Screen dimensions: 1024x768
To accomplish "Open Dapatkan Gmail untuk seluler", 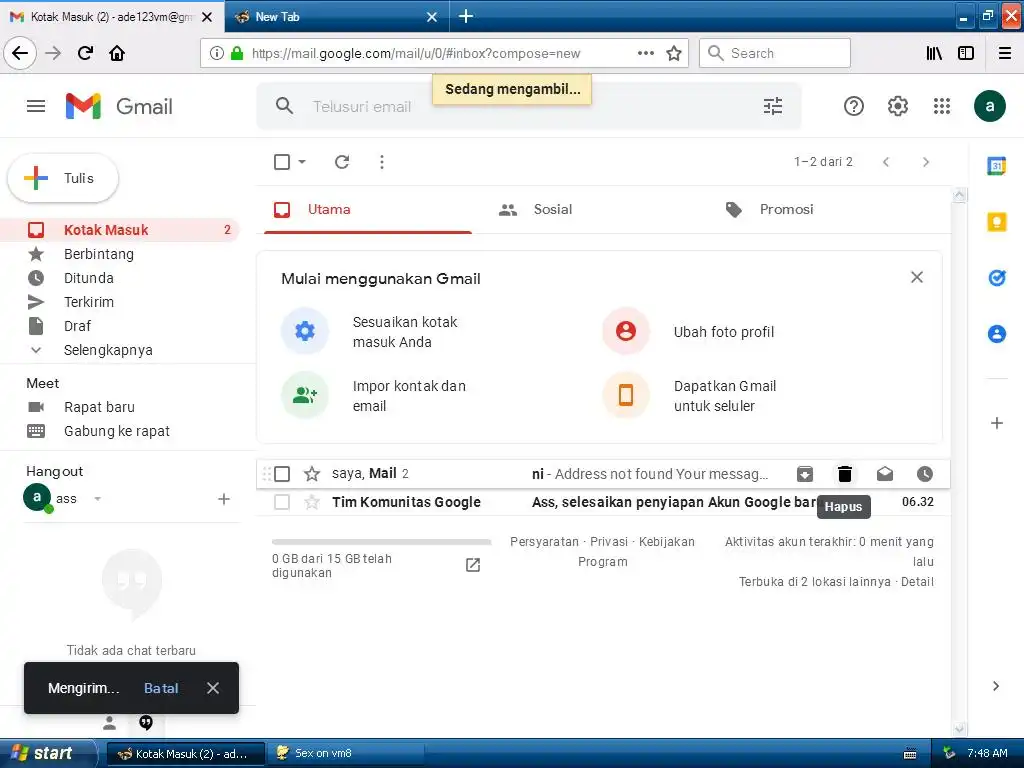I will click(692, 396).
